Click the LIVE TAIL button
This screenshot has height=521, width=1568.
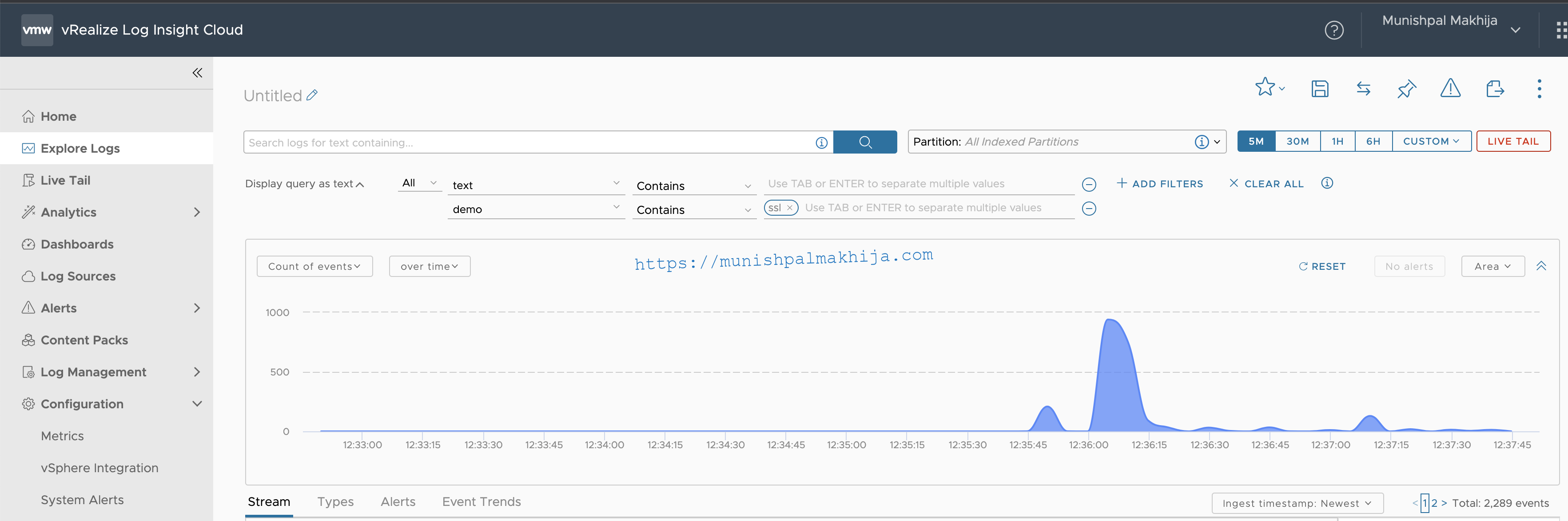pos(1513,141)
